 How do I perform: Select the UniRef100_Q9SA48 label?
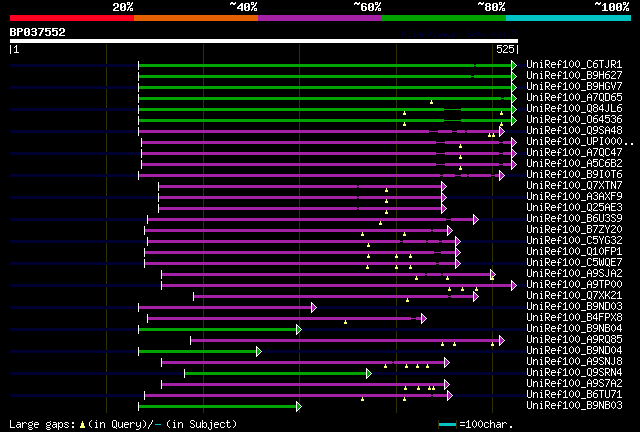click(x=574, y=131)
